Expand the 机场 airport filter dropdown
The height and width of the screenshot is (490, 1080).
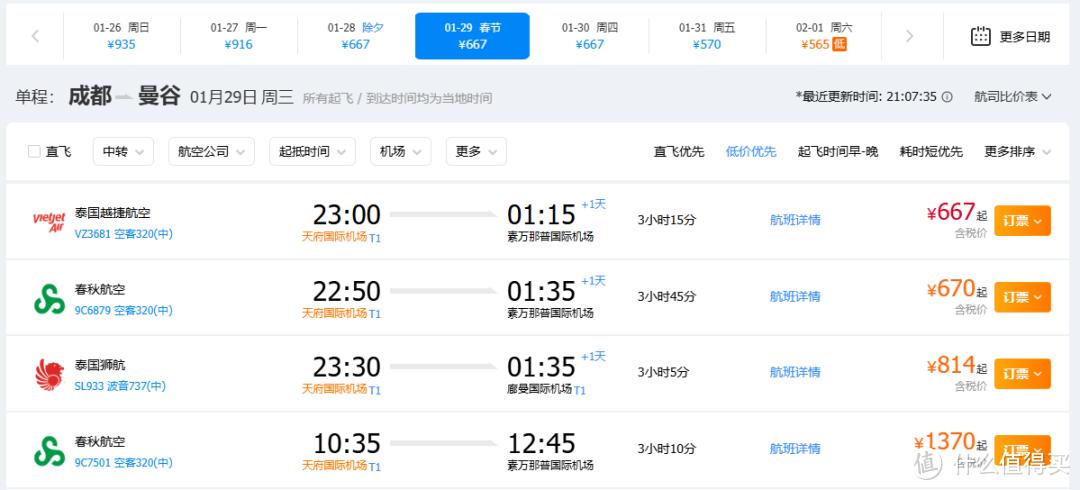(x=400, y=152)
